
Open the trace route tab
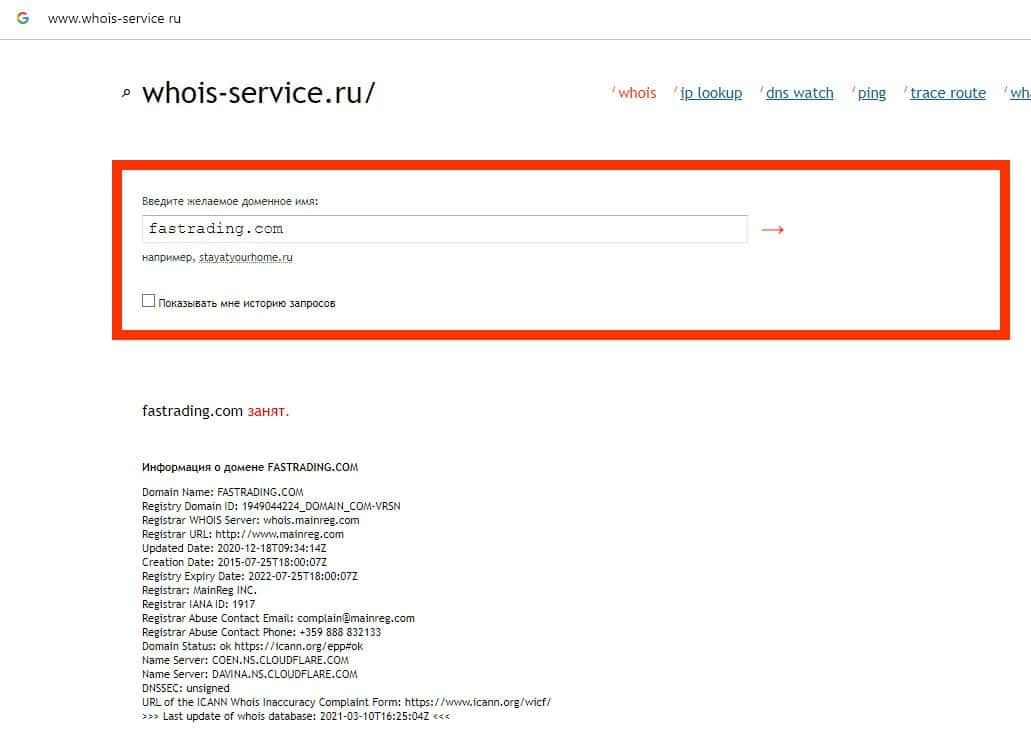[948, 93]
